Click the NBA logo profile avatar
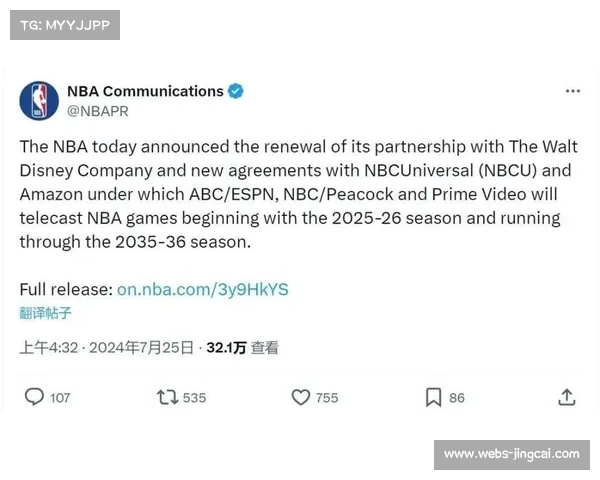 (39, 101)
